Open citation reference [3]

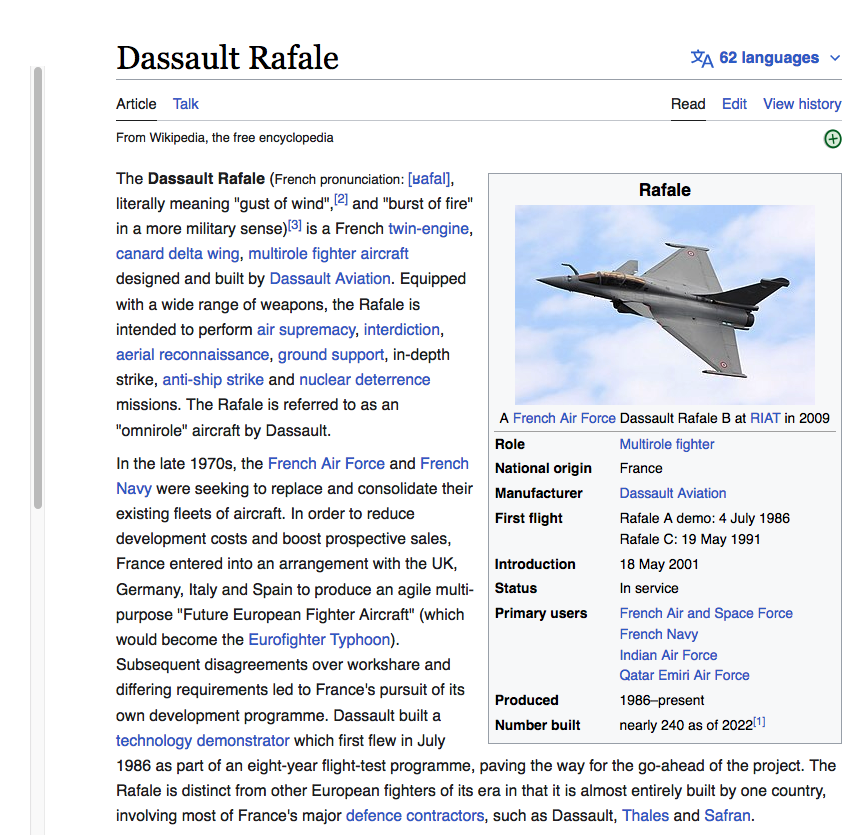(295, 225)
